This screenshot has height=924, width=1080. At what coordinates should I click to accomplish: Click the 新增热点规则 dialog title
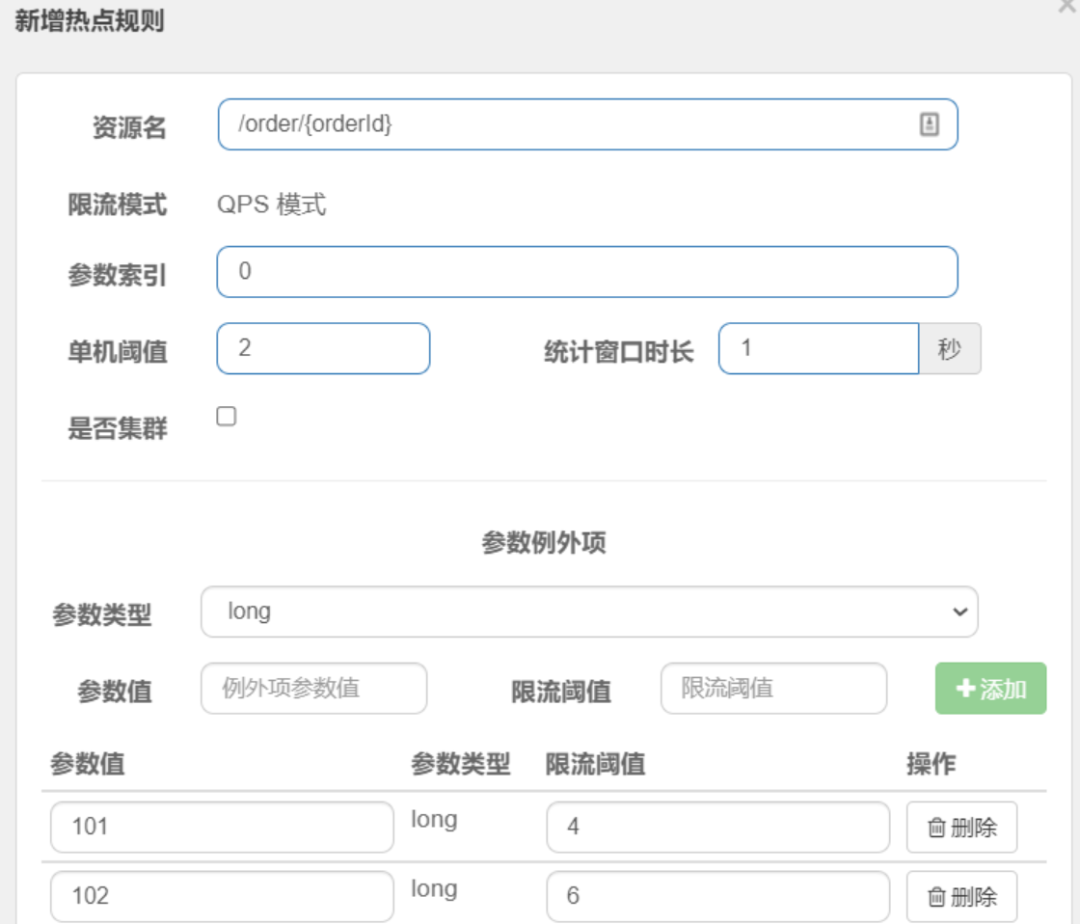(x=90, y=21)
